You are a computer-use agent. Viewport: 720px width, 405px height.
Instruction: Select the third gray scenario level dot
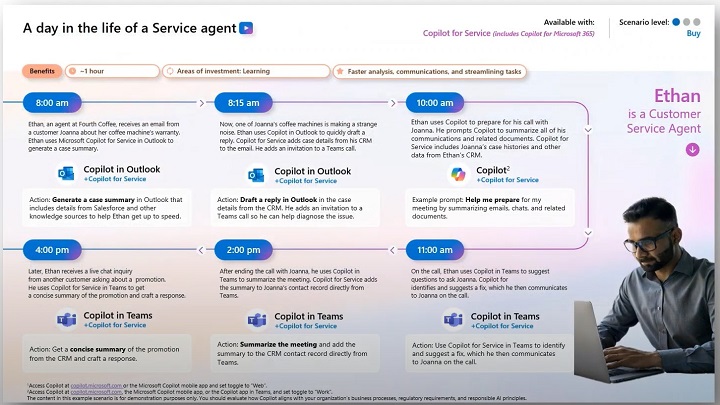pyautogui.click(x=696, y=20)
